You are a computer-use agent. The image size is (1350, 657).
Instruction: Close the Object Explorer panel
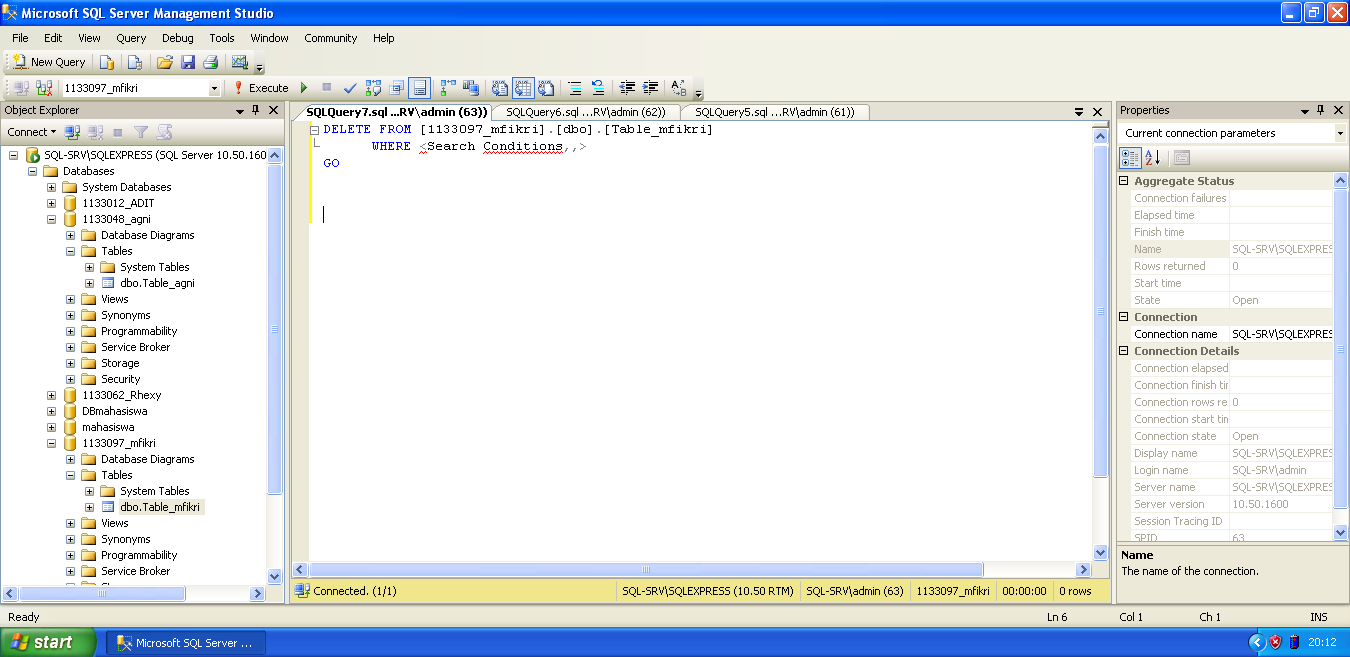click(x=274, y=110)
